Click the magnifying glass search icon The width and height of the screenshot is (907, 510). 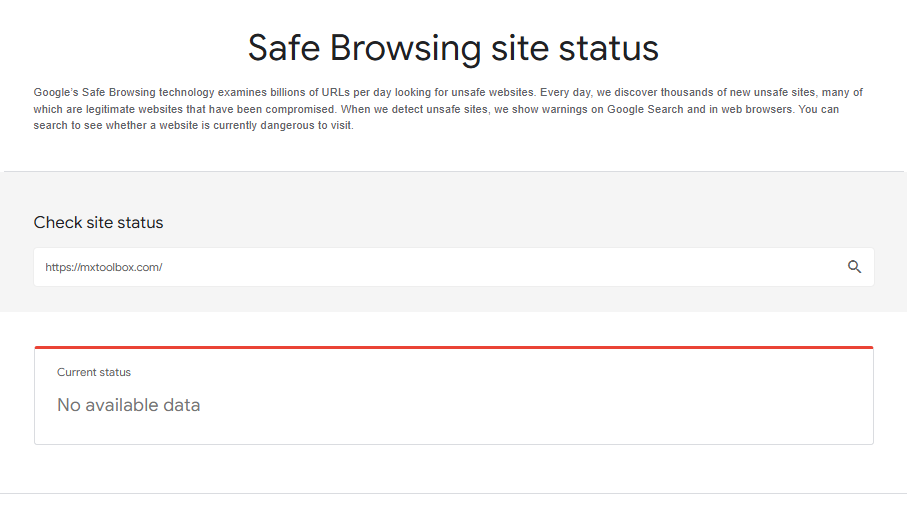(x=854, y=267)
